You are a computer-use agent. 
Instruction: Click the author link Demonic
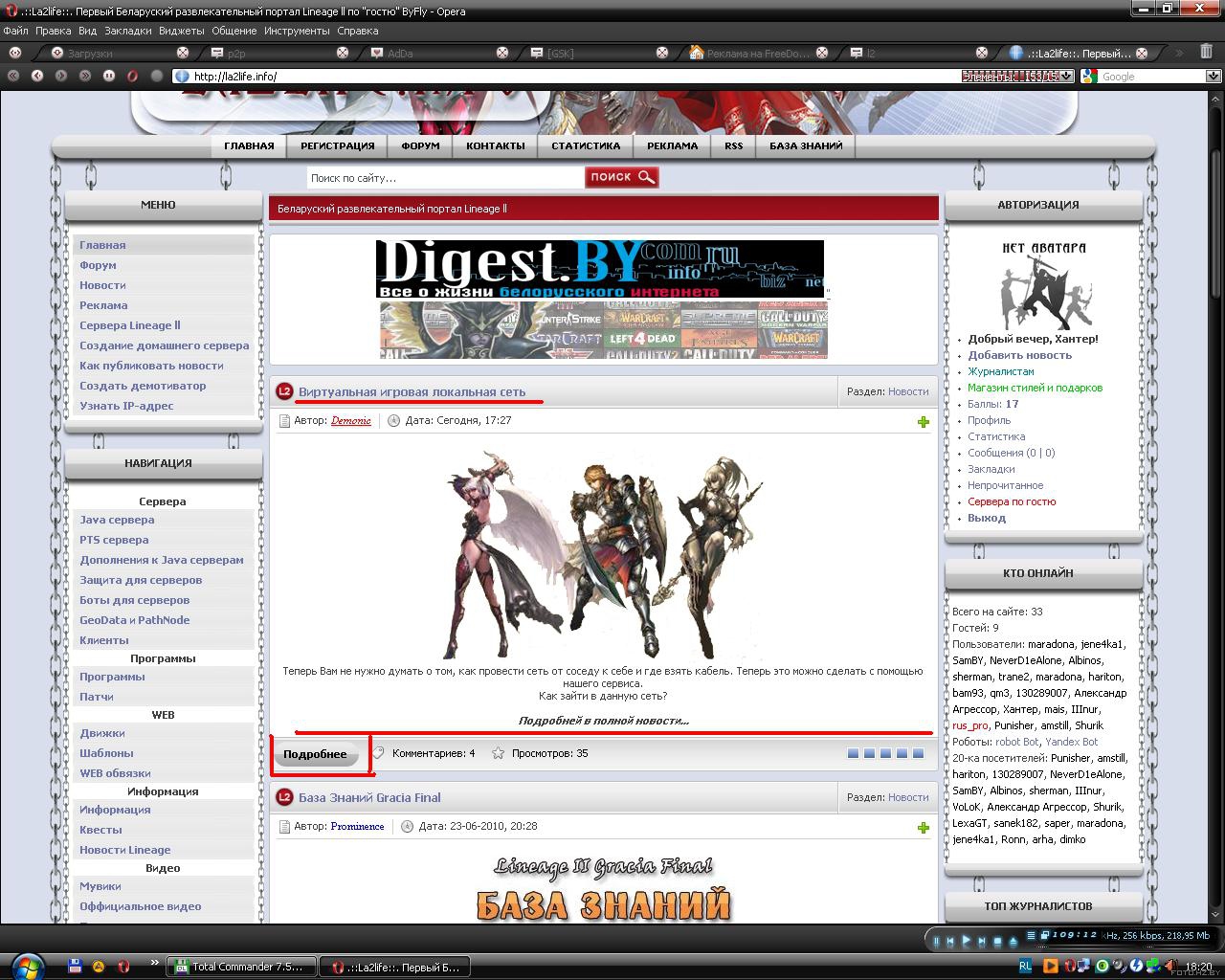pos(351,420)
